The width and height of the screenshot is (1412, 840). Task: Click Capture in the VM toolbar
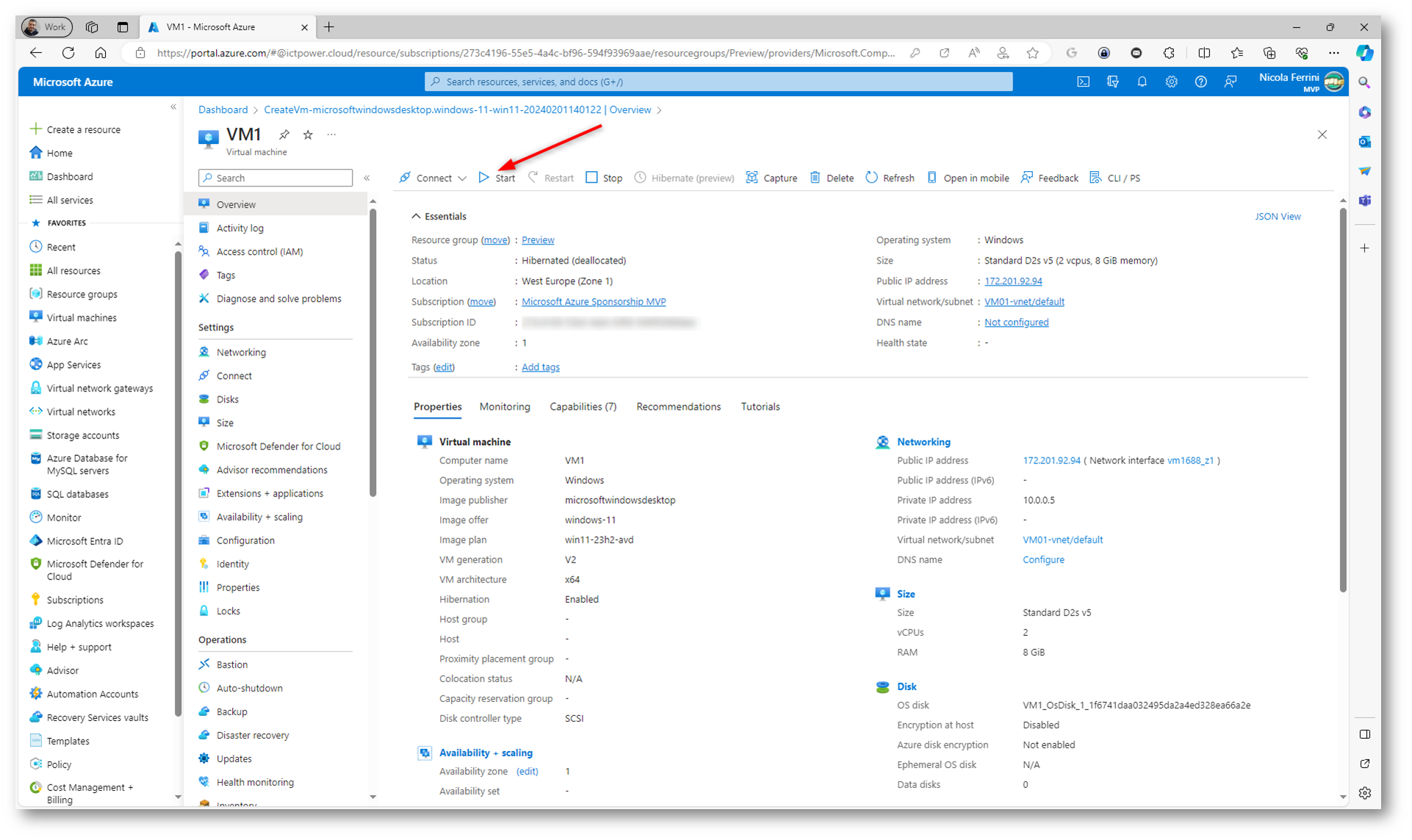(771, 178)
